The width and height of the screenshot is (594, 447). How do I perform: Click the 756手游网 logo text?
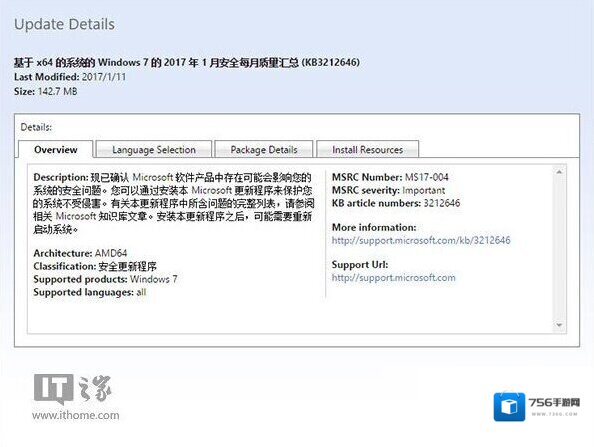554,402
